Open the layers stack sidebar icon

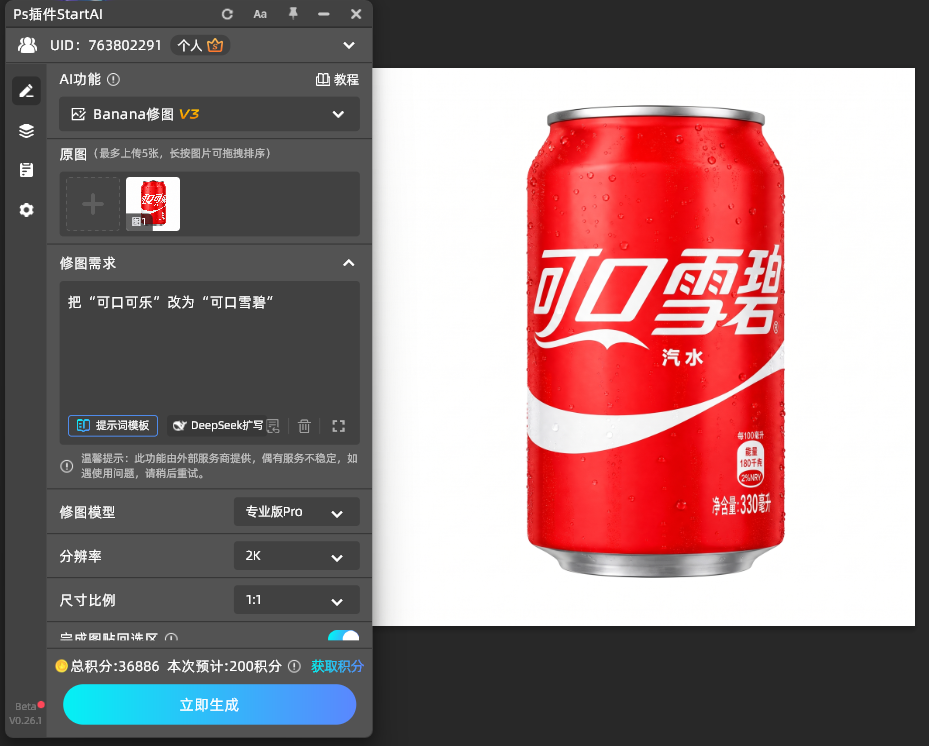26,131
